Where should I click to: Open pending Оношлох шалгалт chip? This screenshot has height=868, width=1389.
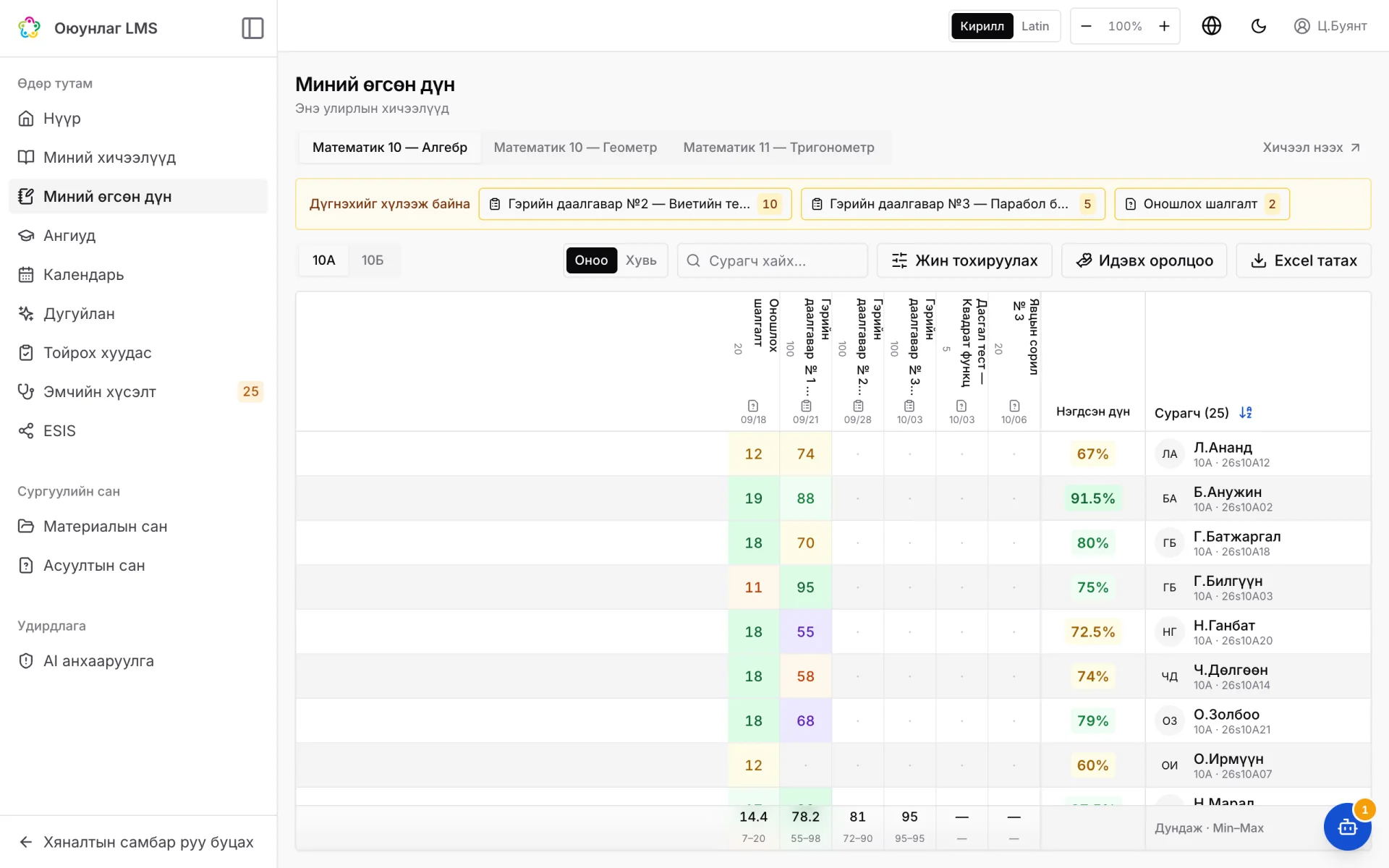pos(1202,204)
